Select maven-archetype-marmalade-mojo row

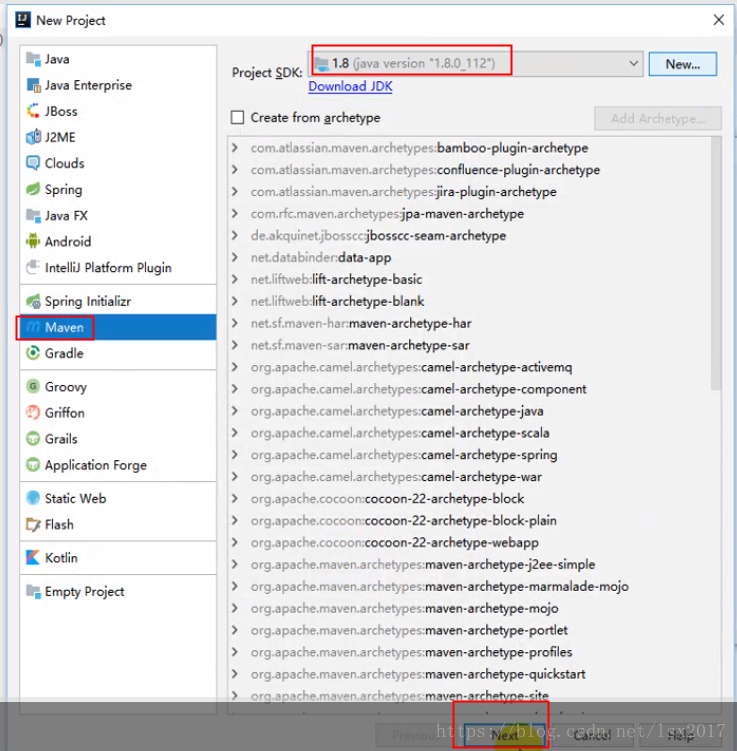tap(470, 586)
